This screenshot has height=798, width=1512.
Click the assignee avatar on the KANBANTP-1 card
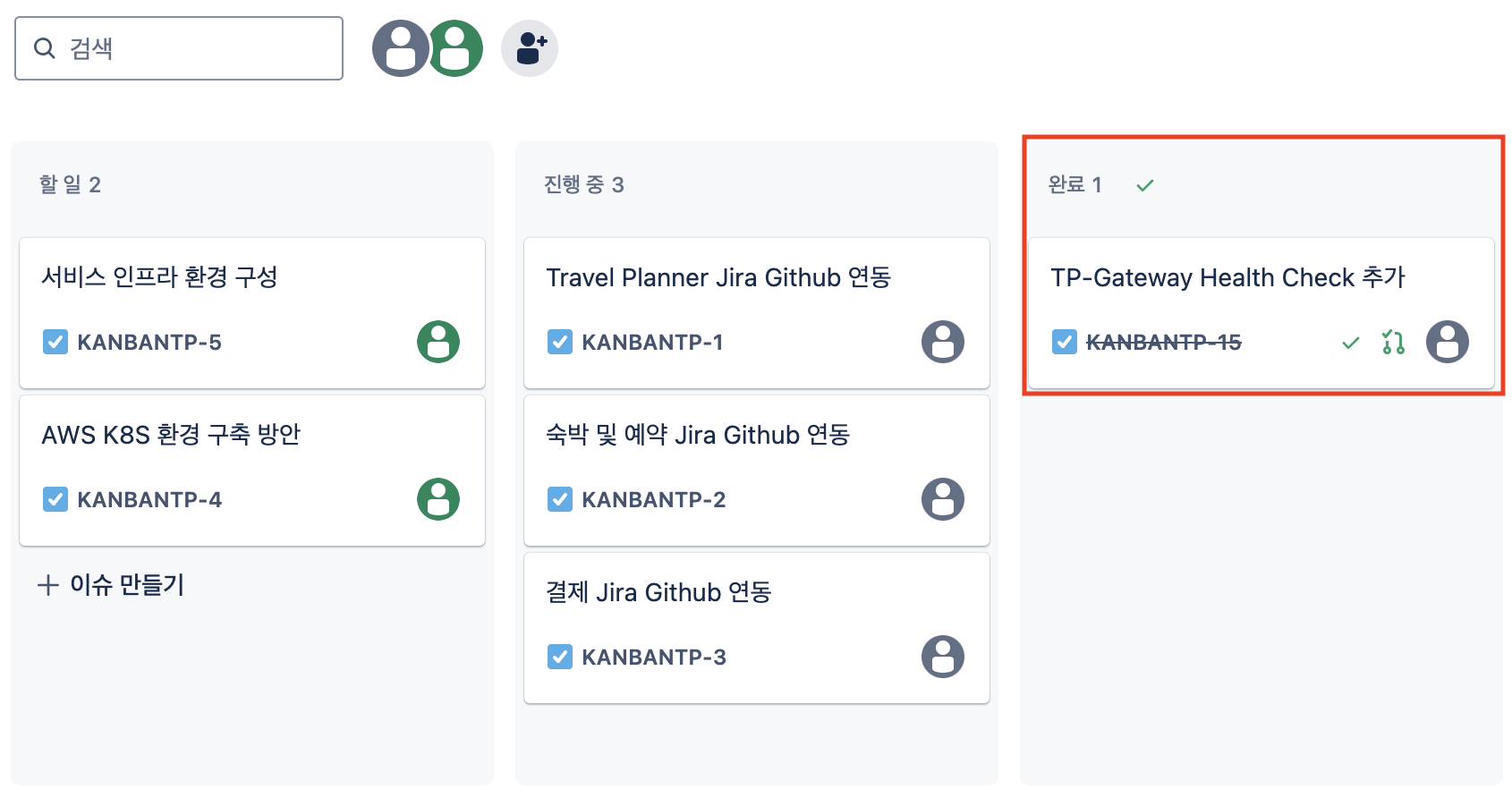[943, 342]
